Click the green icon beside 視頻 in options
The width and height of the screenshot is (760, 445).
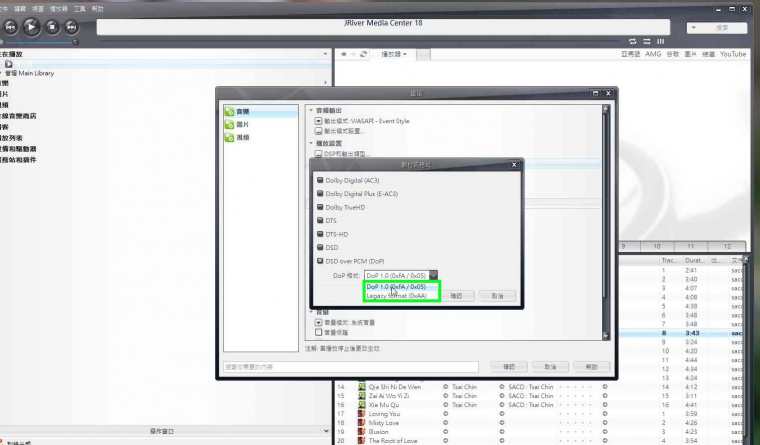(230, 138)
